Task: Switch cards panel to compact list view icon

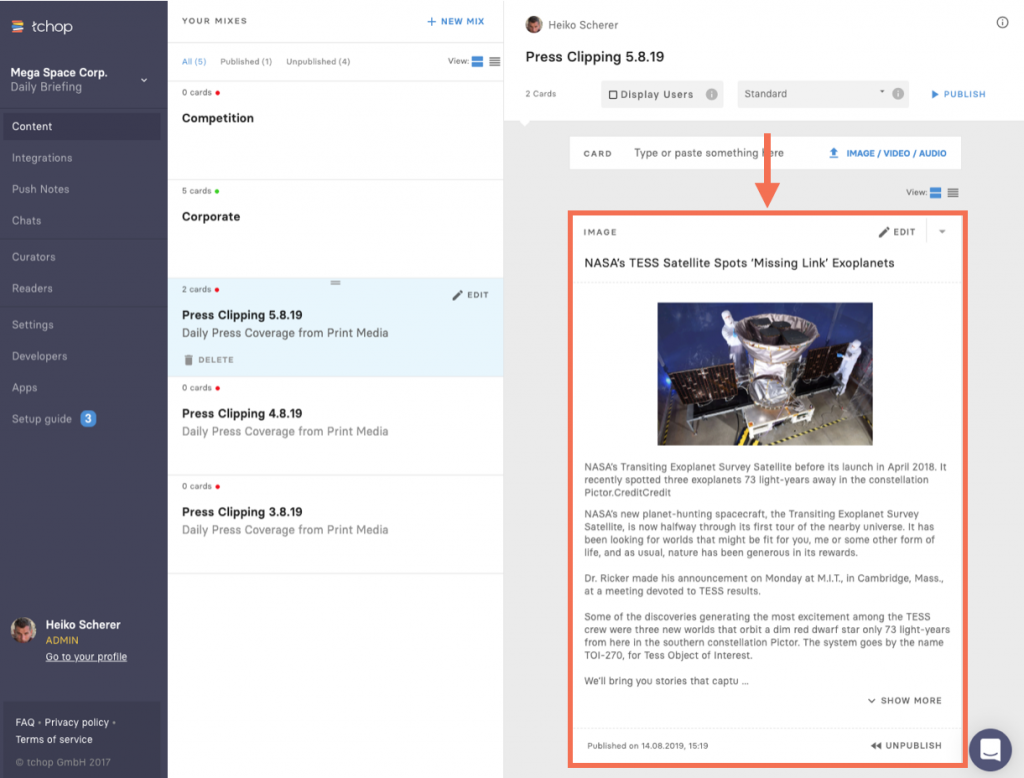Action: (x=953, y=193)
